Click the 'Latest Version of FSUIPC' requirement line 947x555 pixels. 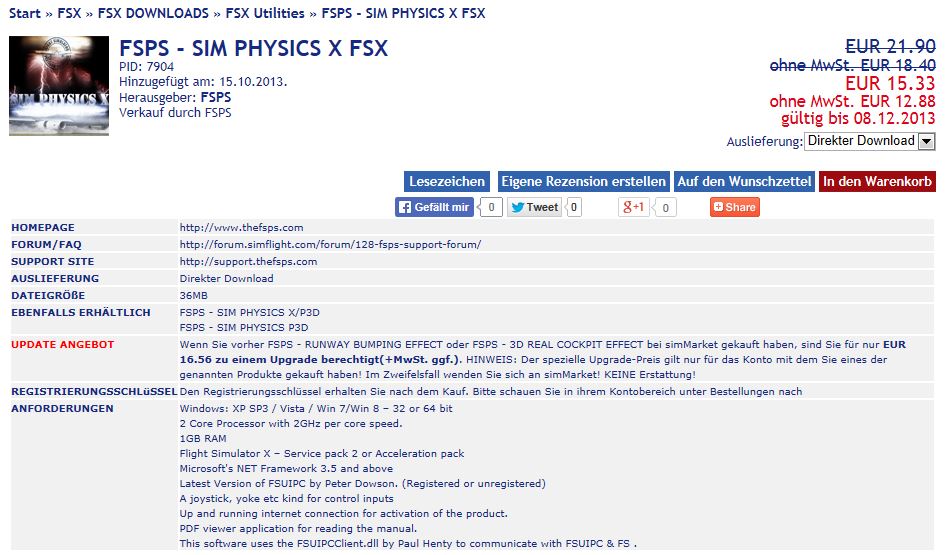point(362,484)
